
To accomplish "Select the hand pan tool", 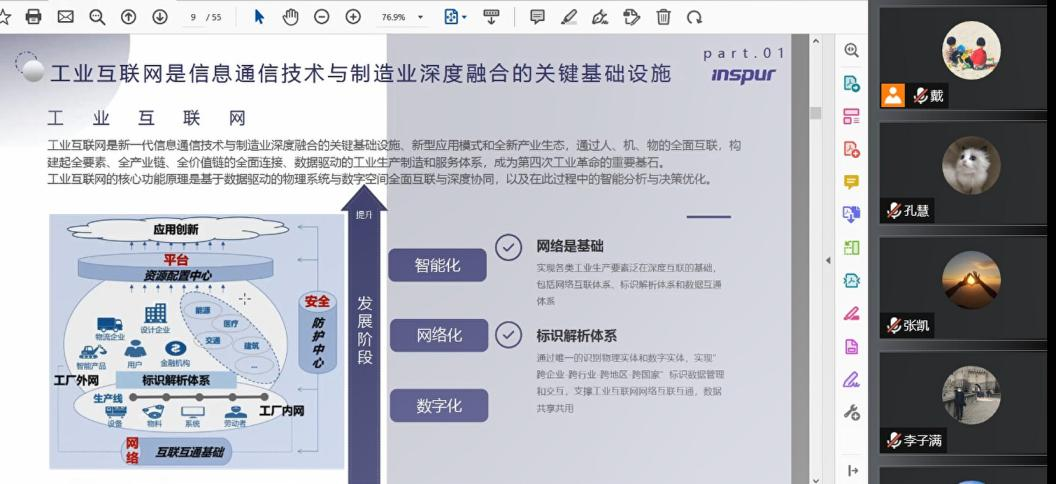I will click(x=290, y=17).
